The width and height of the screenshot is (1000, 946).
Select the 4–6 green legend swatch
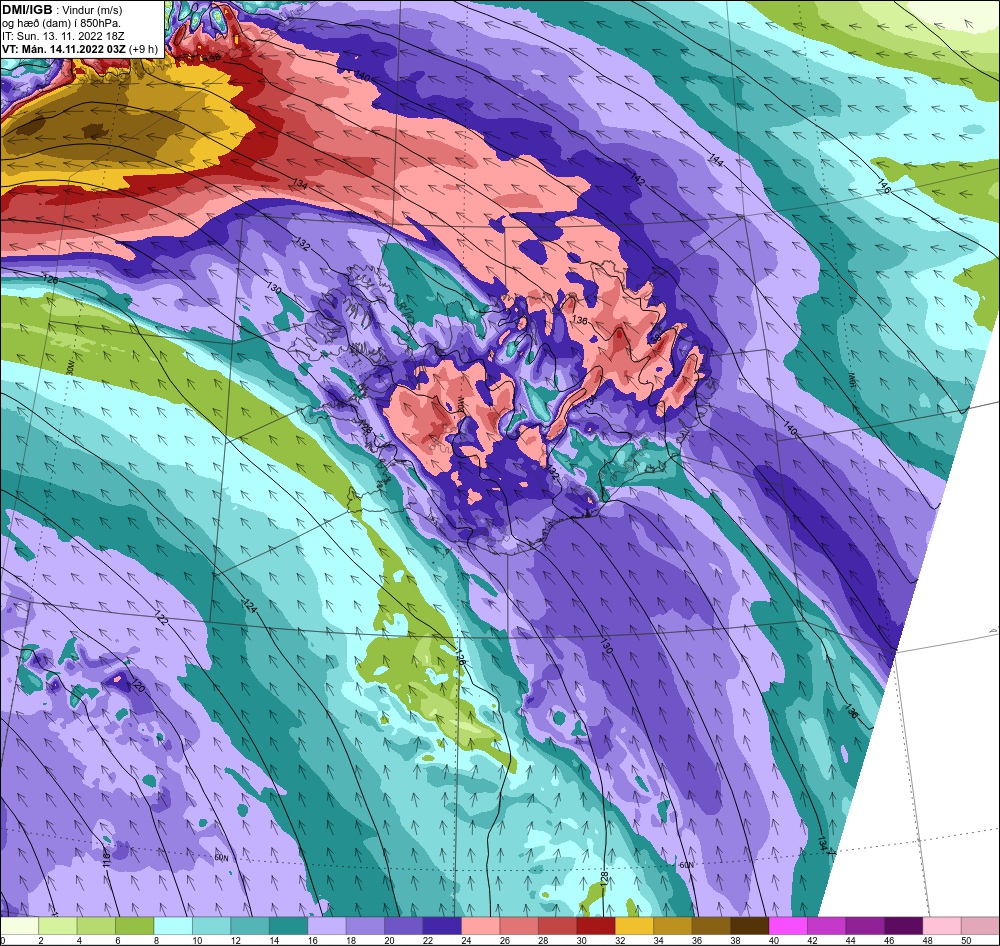(x=96, y=926)
